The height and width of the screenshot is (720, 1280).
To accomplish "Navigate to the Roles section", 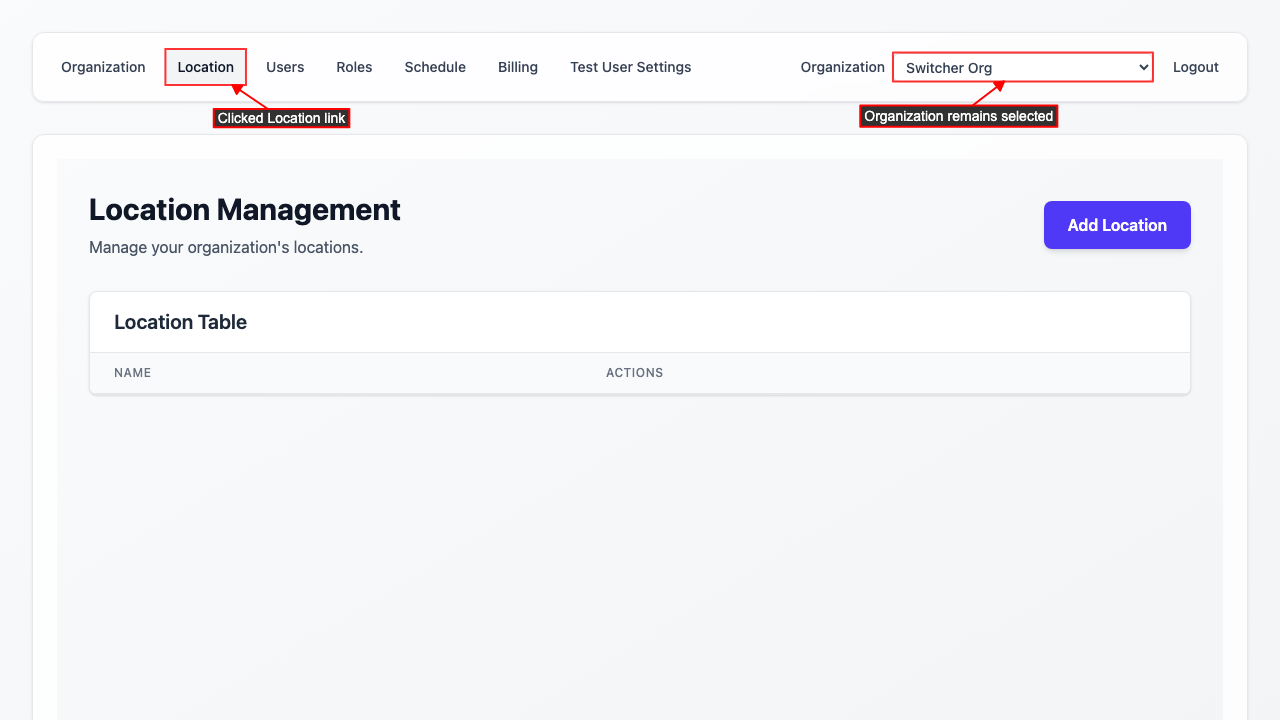I will point(354,67).
